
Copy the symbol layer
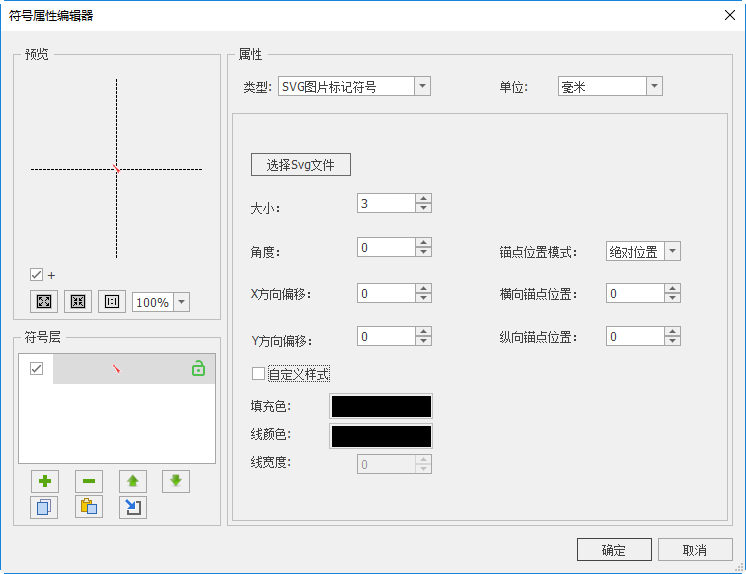44,507
